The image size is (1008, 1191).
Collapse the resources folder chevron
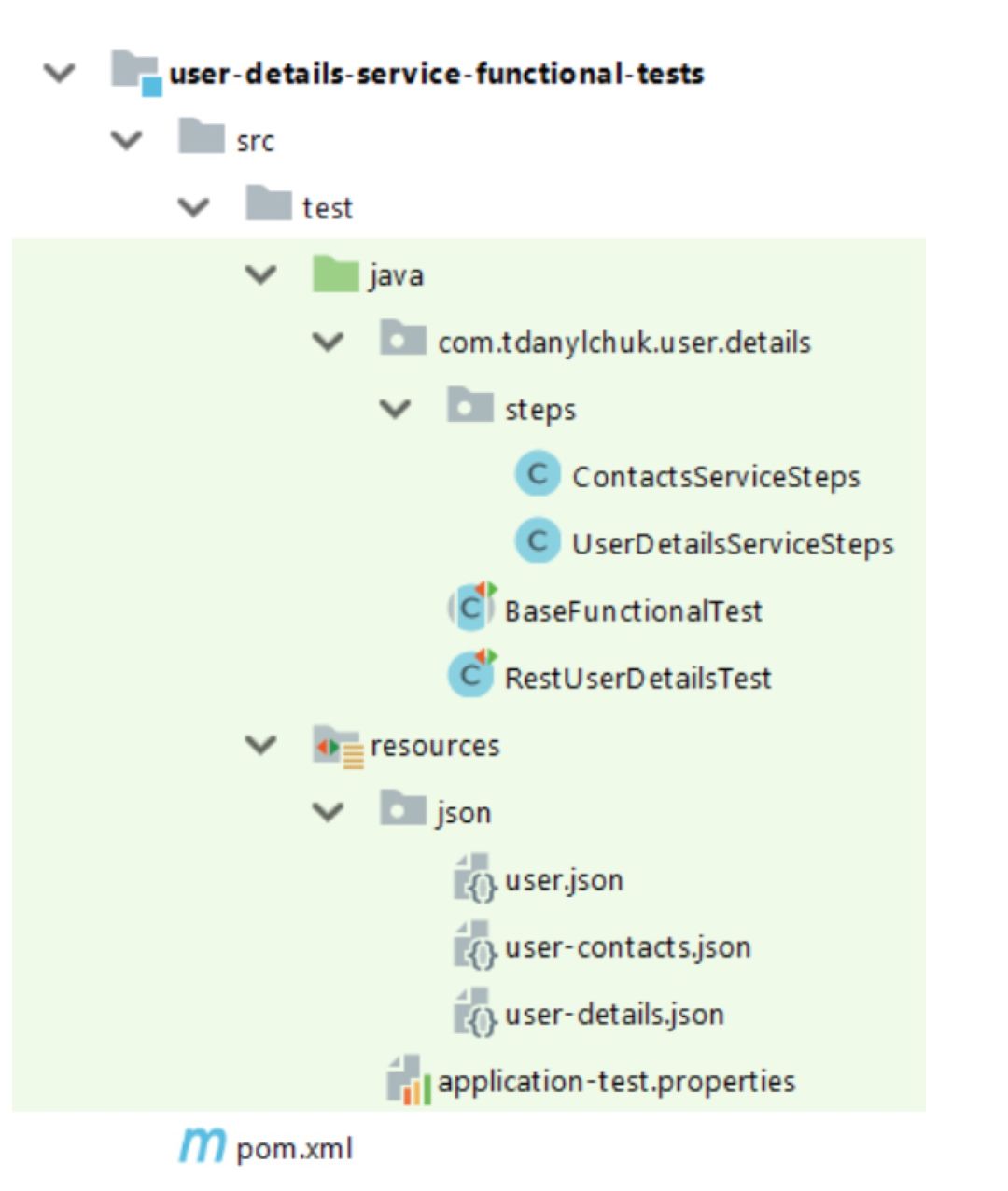(261, 745)
